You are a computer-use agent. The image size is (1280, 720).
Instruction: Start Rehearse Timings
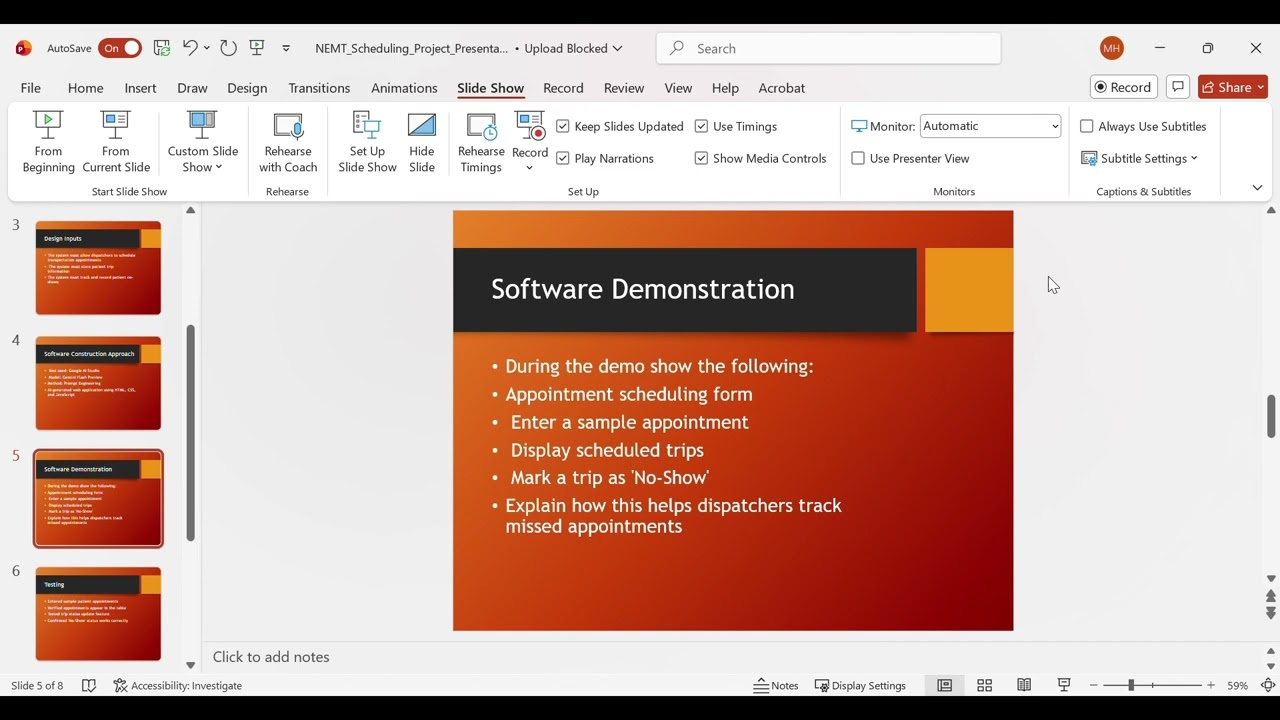pyautogui.click(x=481, y=142)
